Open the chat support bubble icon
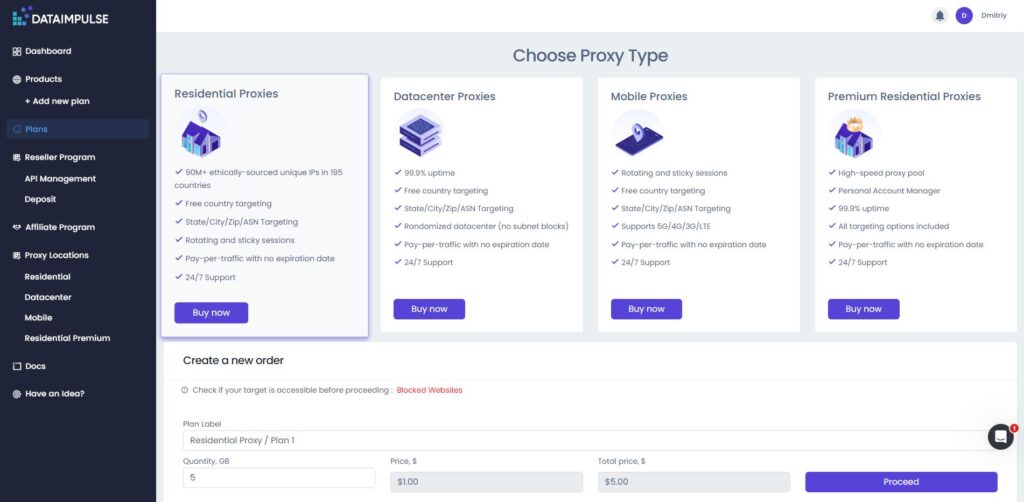 tap(1000, 437)
